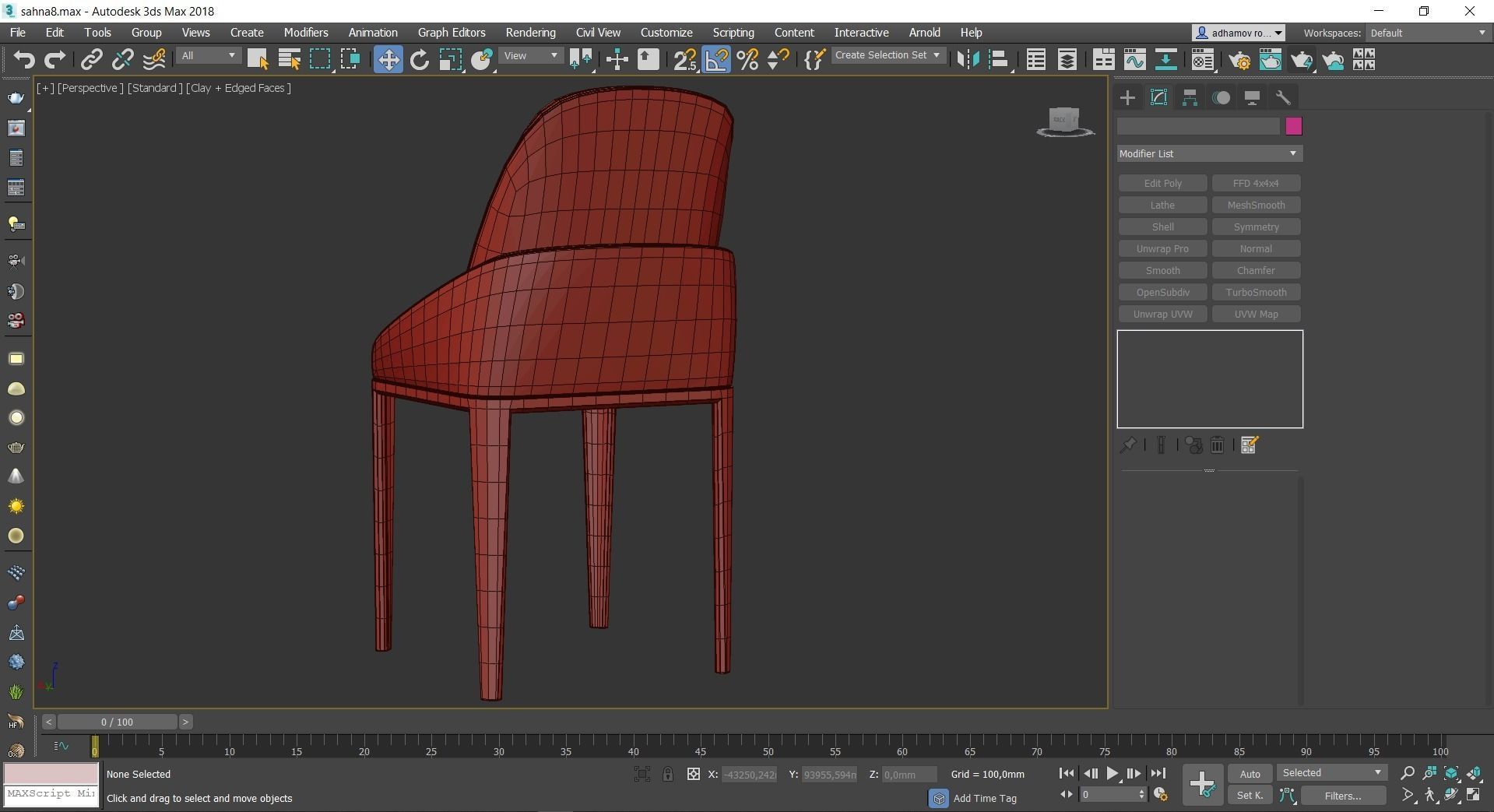Select the Select and Link tool

92,60
